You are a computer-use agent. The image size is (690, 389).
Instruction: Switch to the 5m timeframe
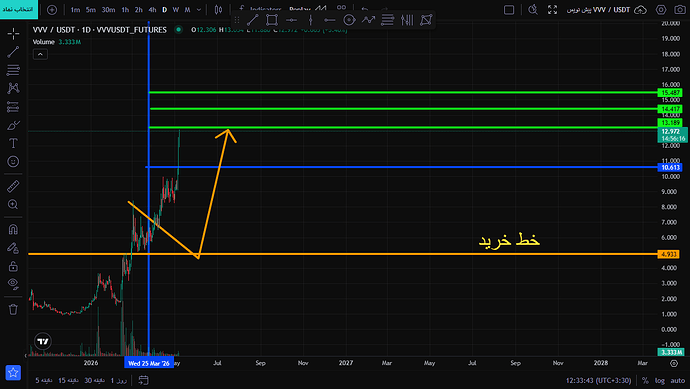91,10
